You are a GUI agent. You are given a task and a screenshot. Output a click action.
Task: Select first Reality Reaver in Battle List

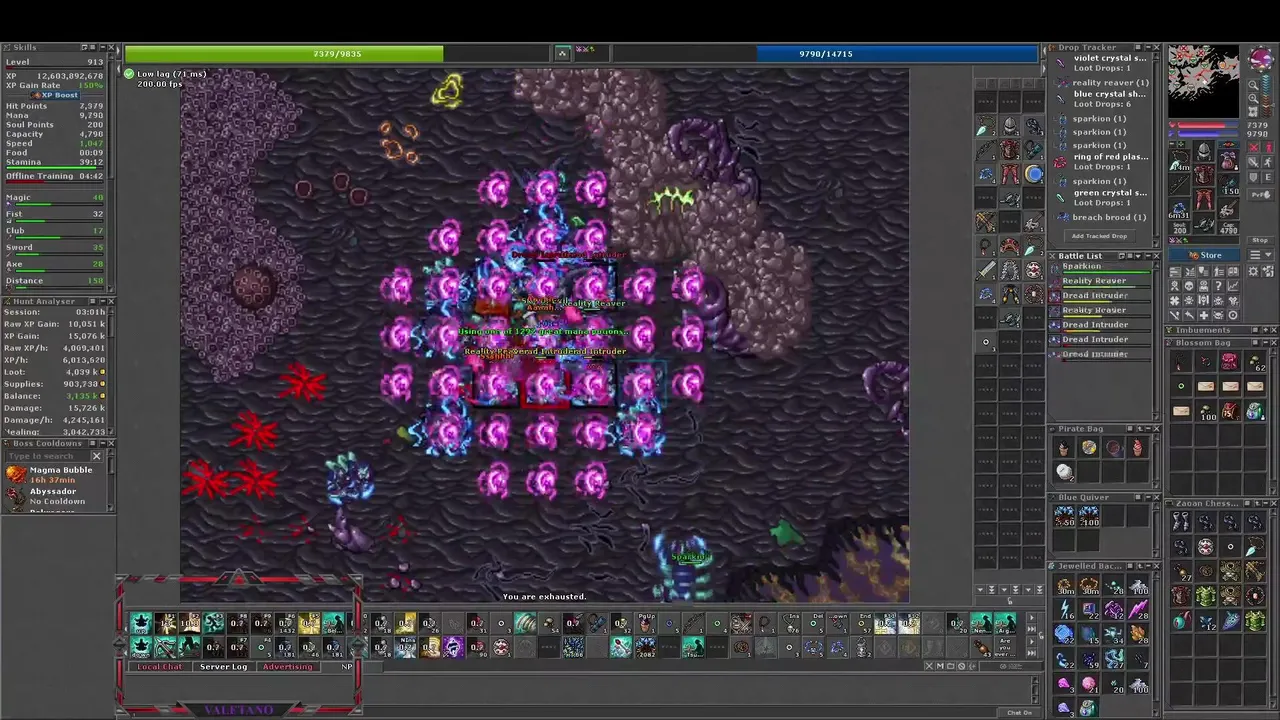pyautogui.click(x=1099, y=281)
